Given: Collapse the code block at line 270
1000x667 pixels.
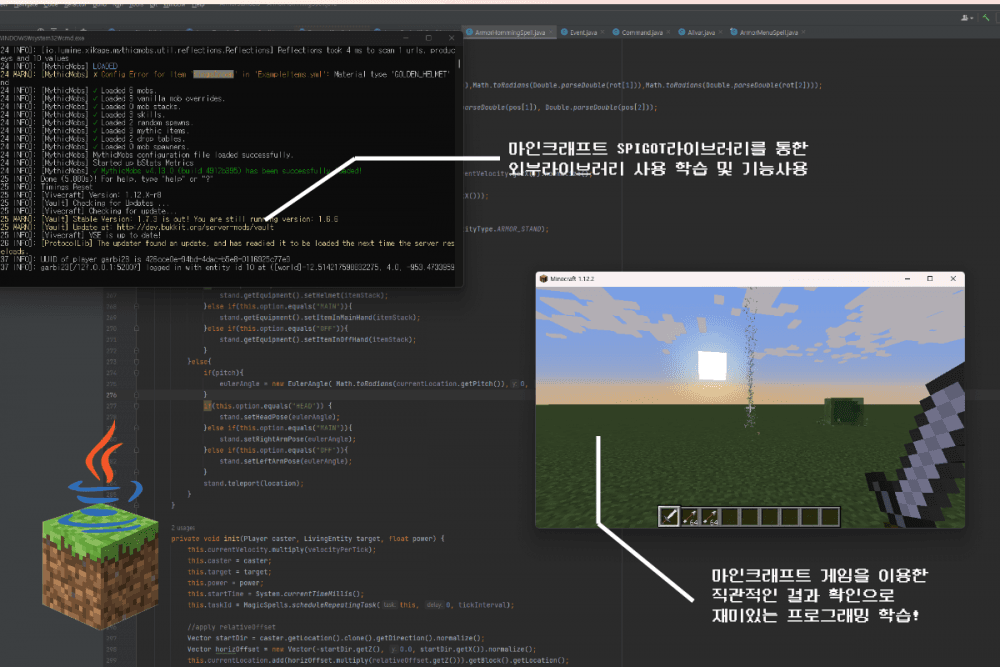Looking at the screenshot, I should [x=136, y=329].
